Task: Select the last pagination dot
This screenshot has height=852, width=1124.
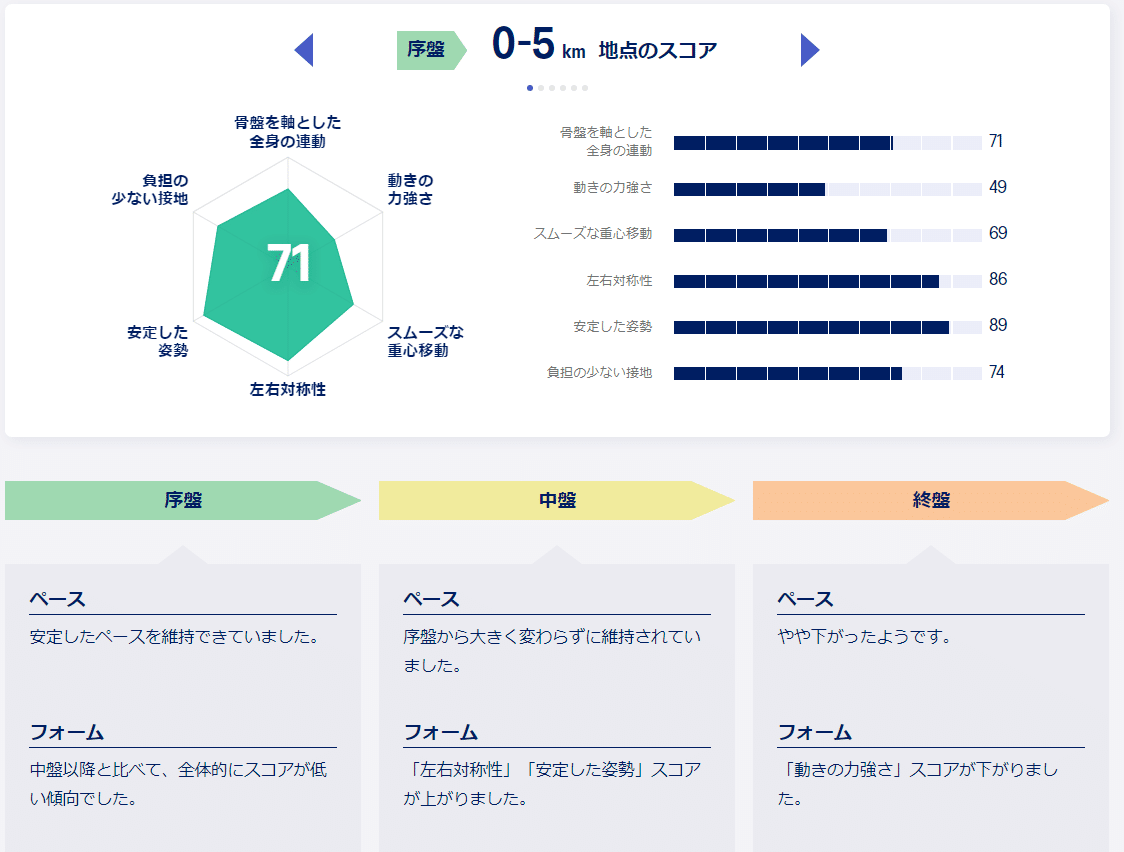Action: coord(585,88)
